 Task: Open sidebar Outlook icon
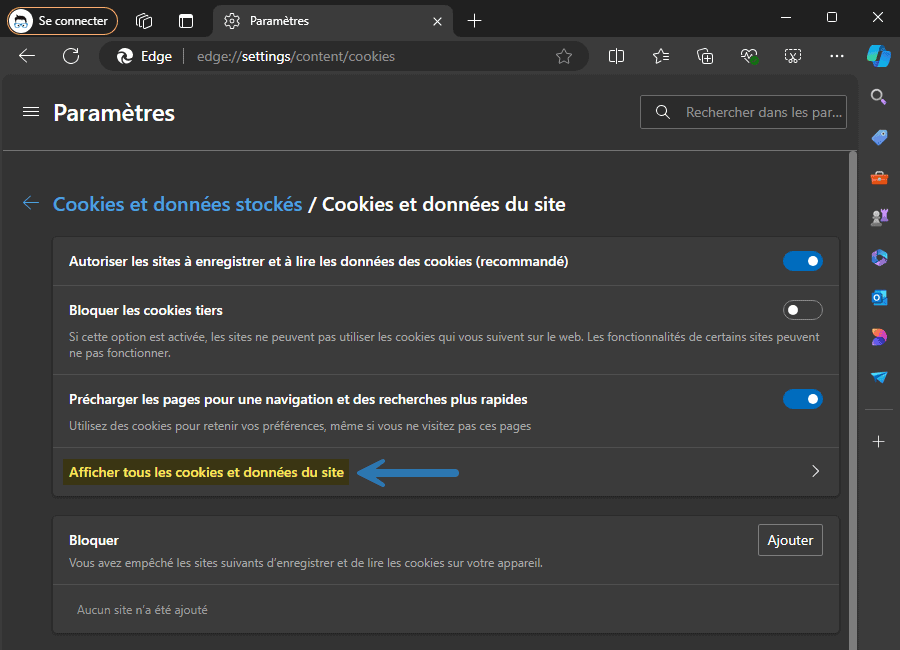(x=879, y=297)
